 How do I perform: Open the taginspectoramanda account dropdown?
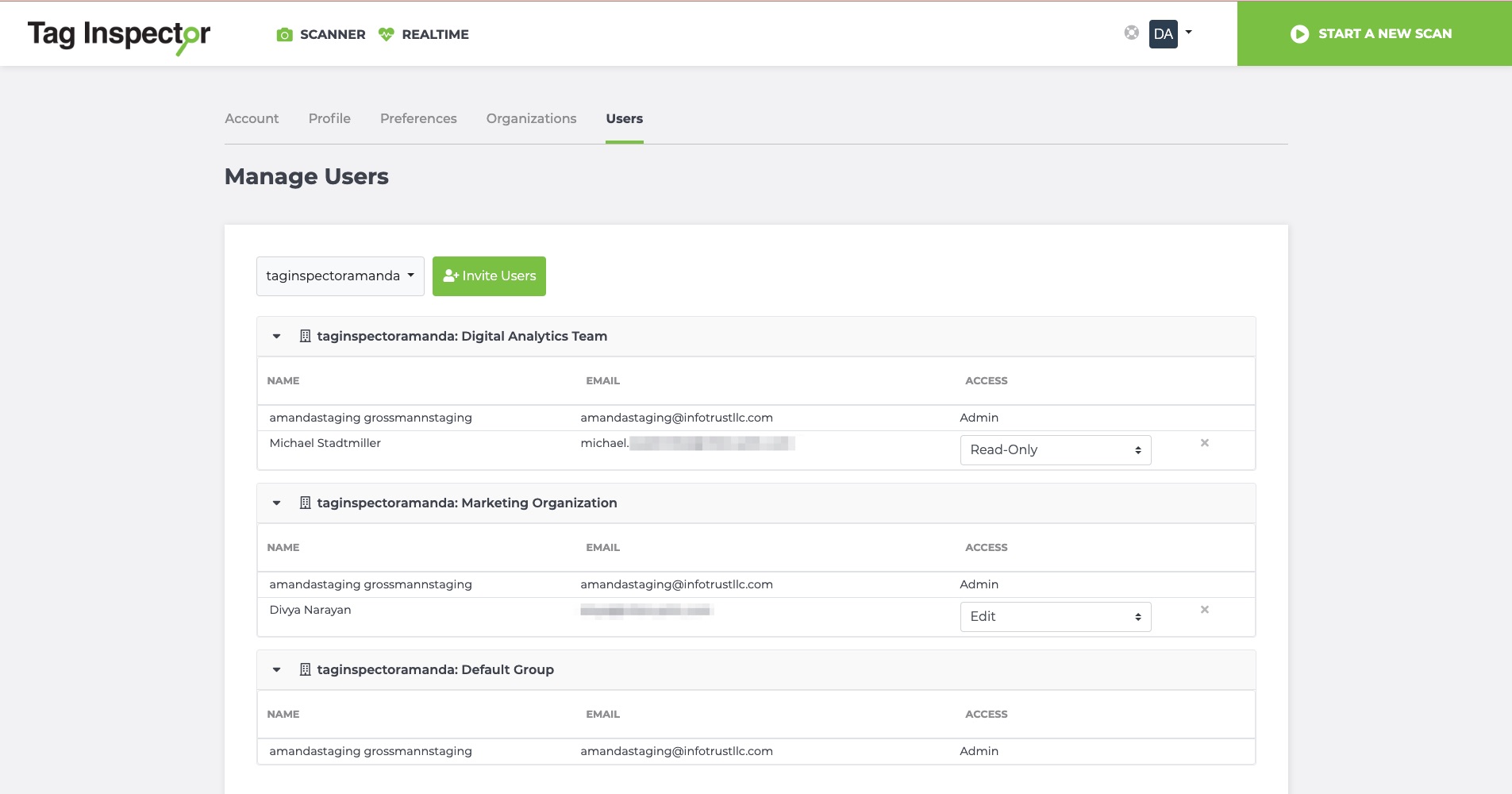tap(340, 276)
